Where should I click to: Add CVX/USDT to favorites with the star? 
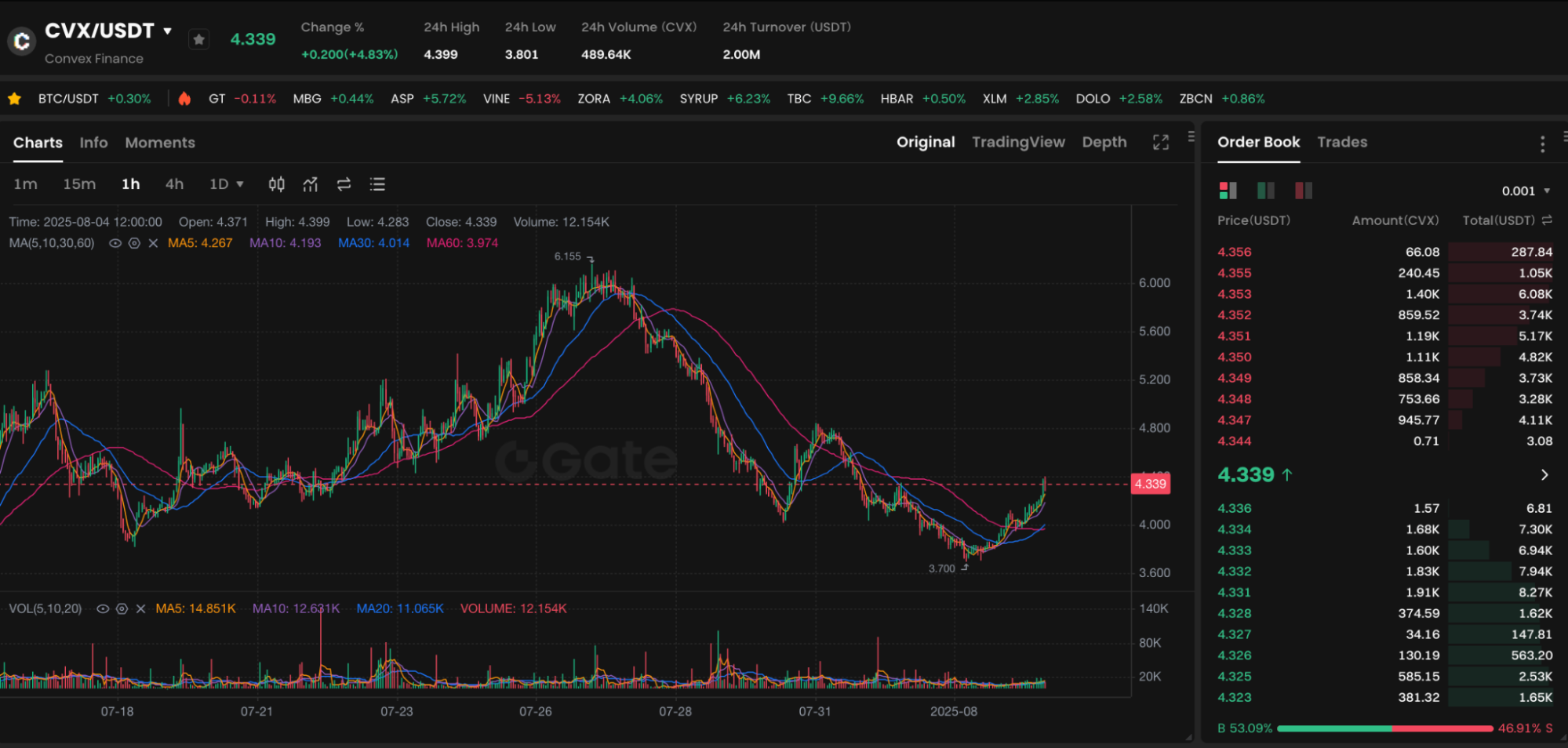199,39
